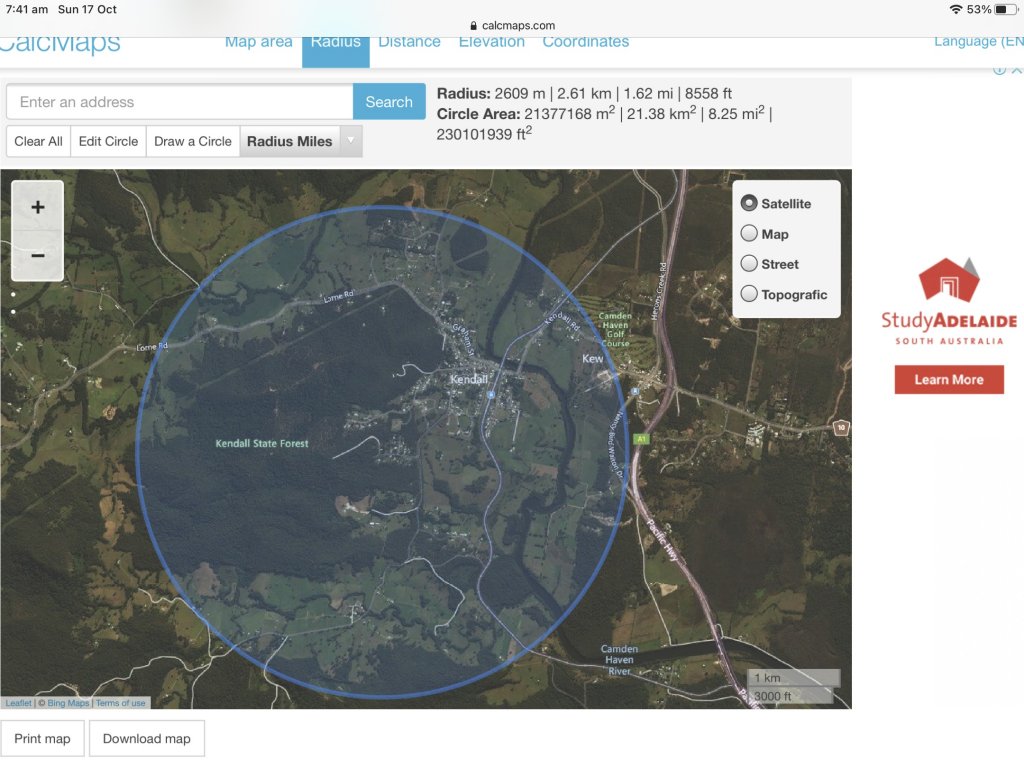Viewport: 1024px width, 768px height.
Task: Choose the Street layer radio button
Action: [x=749, y=264]
